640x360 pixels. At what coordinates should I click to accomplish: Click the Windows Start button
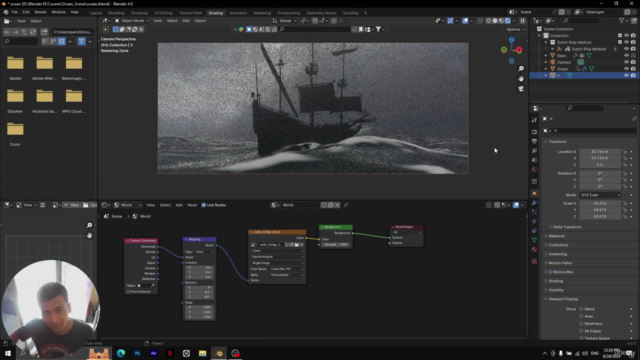click(x=8, y=353)
